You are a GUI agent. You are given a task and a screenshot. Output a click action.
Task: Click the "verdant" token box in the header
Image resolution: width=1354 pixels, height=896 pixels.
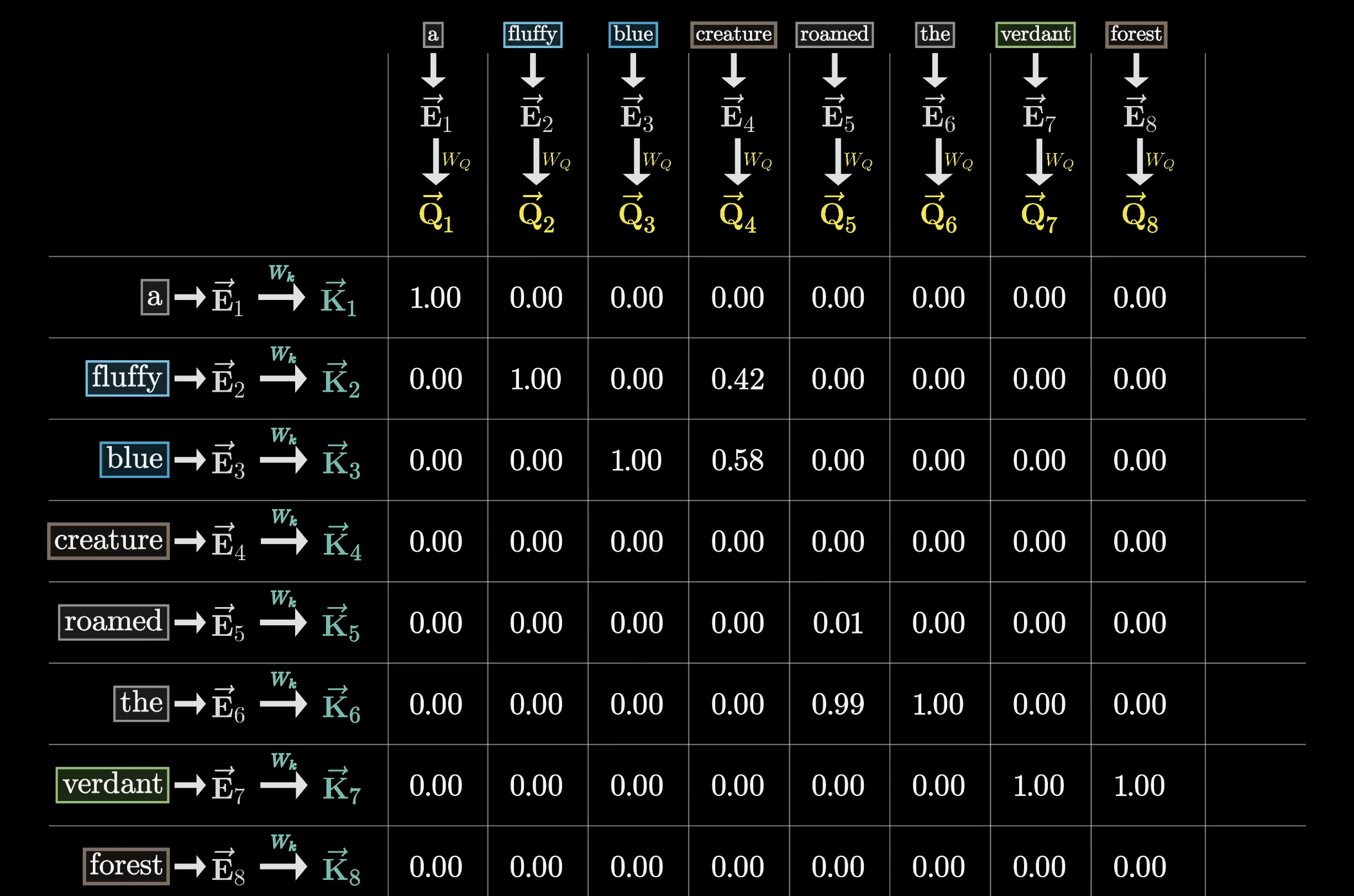pos(1035,34)
